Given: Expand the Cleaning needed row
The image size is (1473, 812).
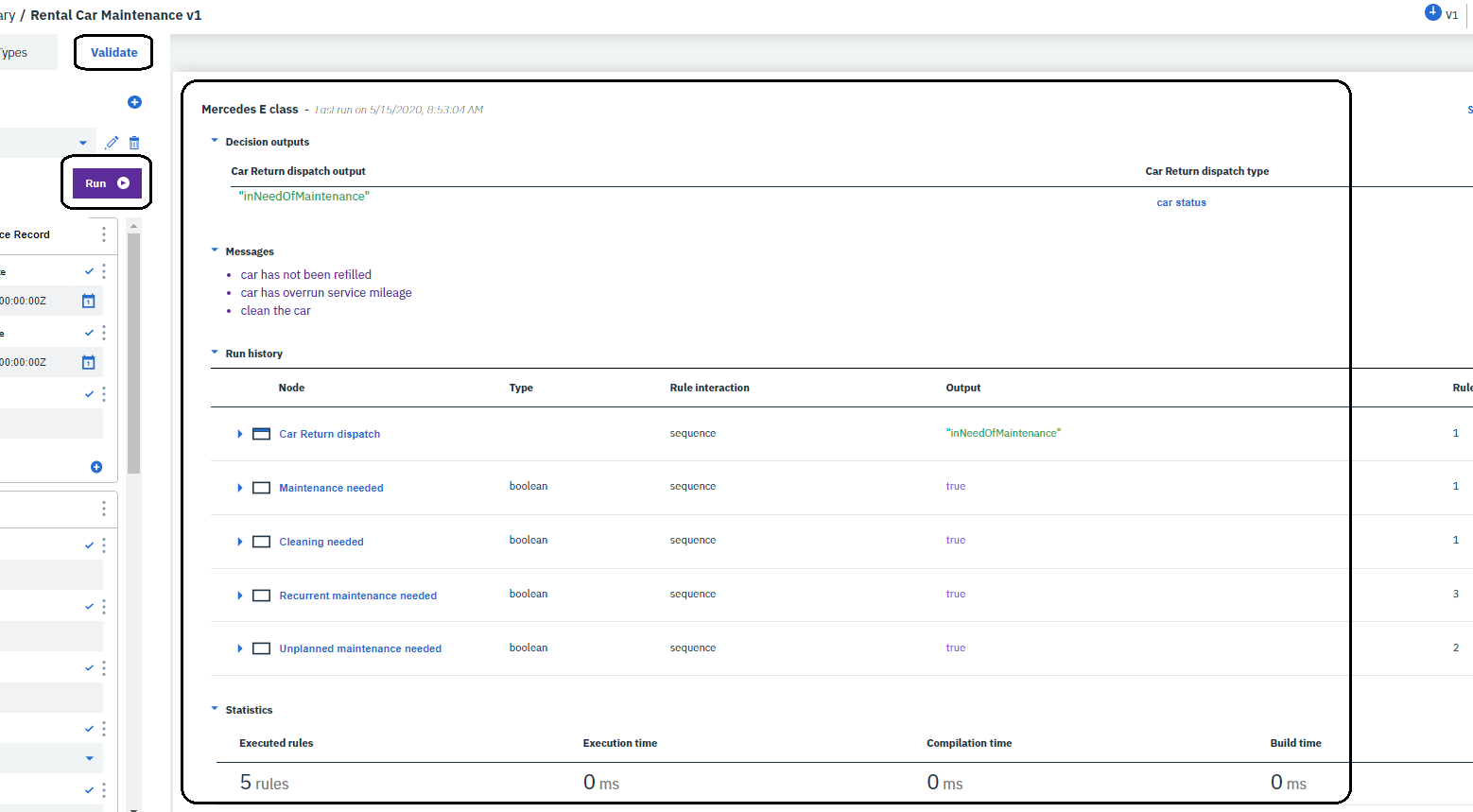Looking at the screenshot, I should point(240,542).
